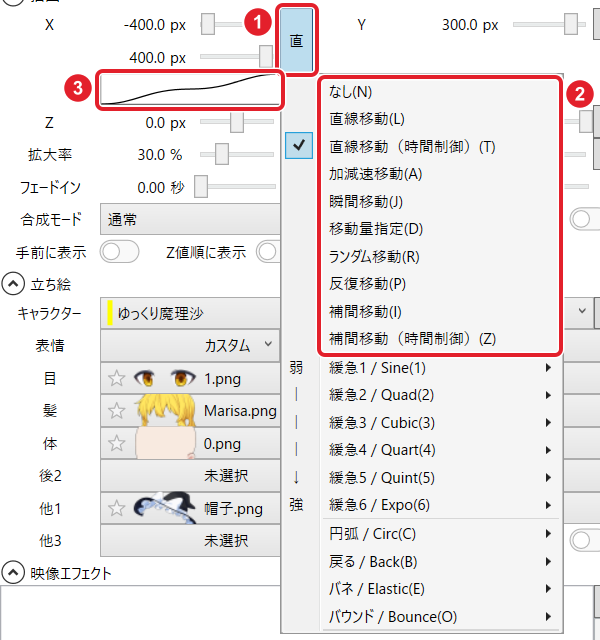
Task: Click the Z position slider
Action: point(237,122)
